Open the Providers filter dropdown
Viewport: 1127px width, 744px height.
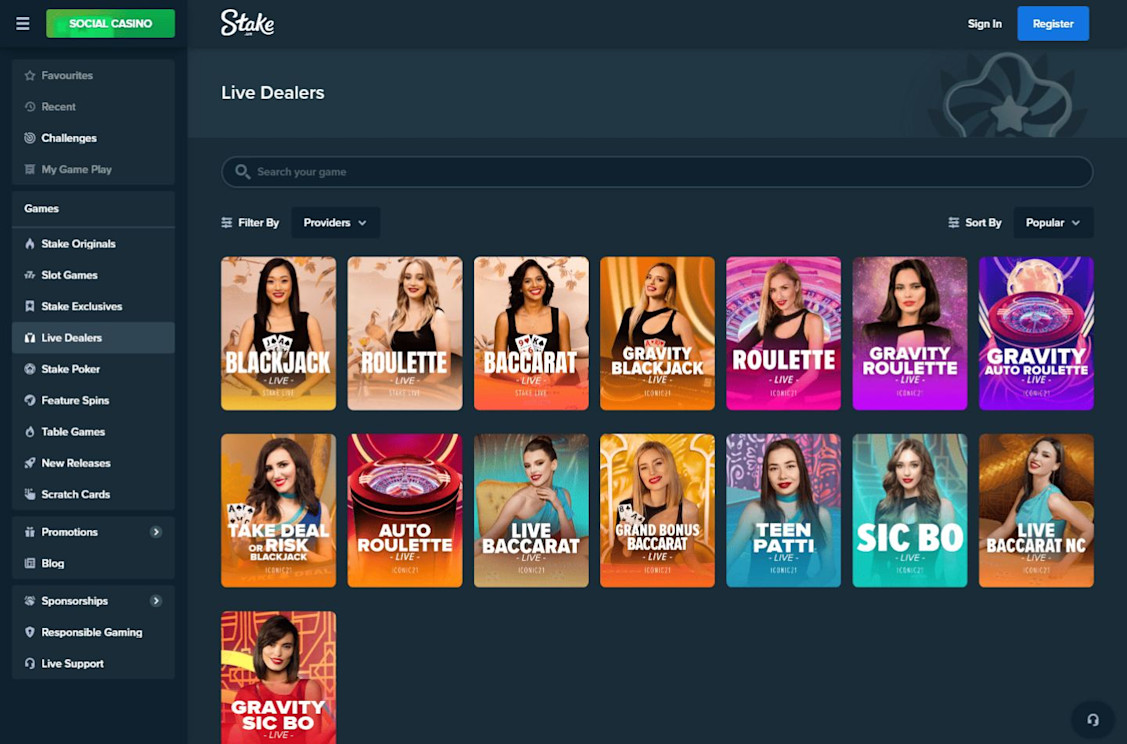click(x=335, y=223)
